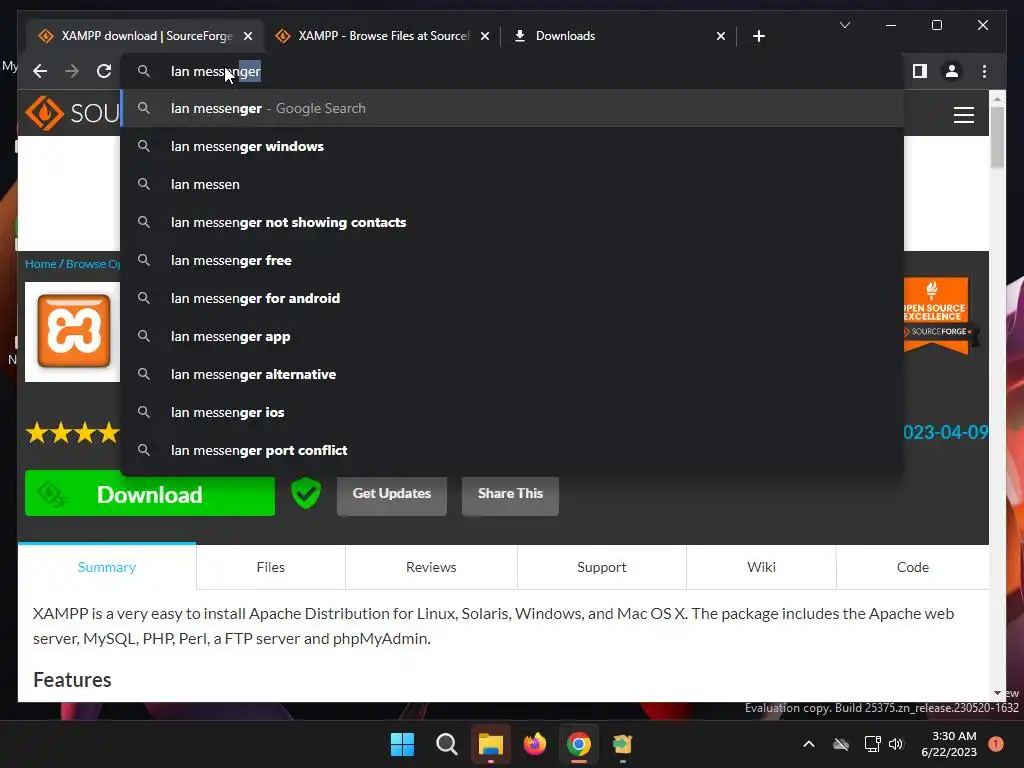Toggle the Chrome side panel icon
This screenshot has height=768, width=1024.
click(920, 71)
